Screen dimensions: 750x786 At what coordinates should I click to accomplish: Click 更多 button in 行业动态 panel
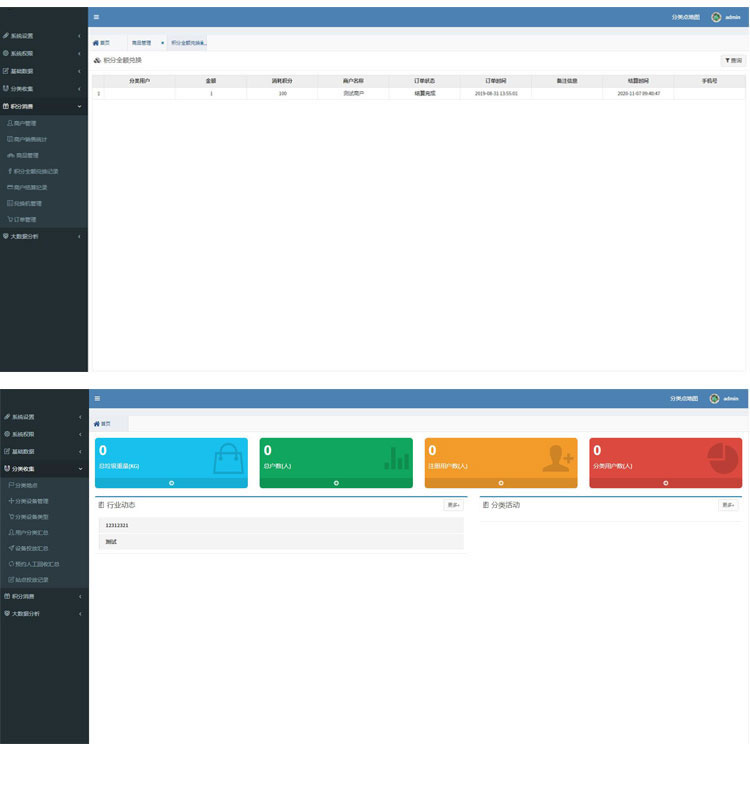click(453, 505)
